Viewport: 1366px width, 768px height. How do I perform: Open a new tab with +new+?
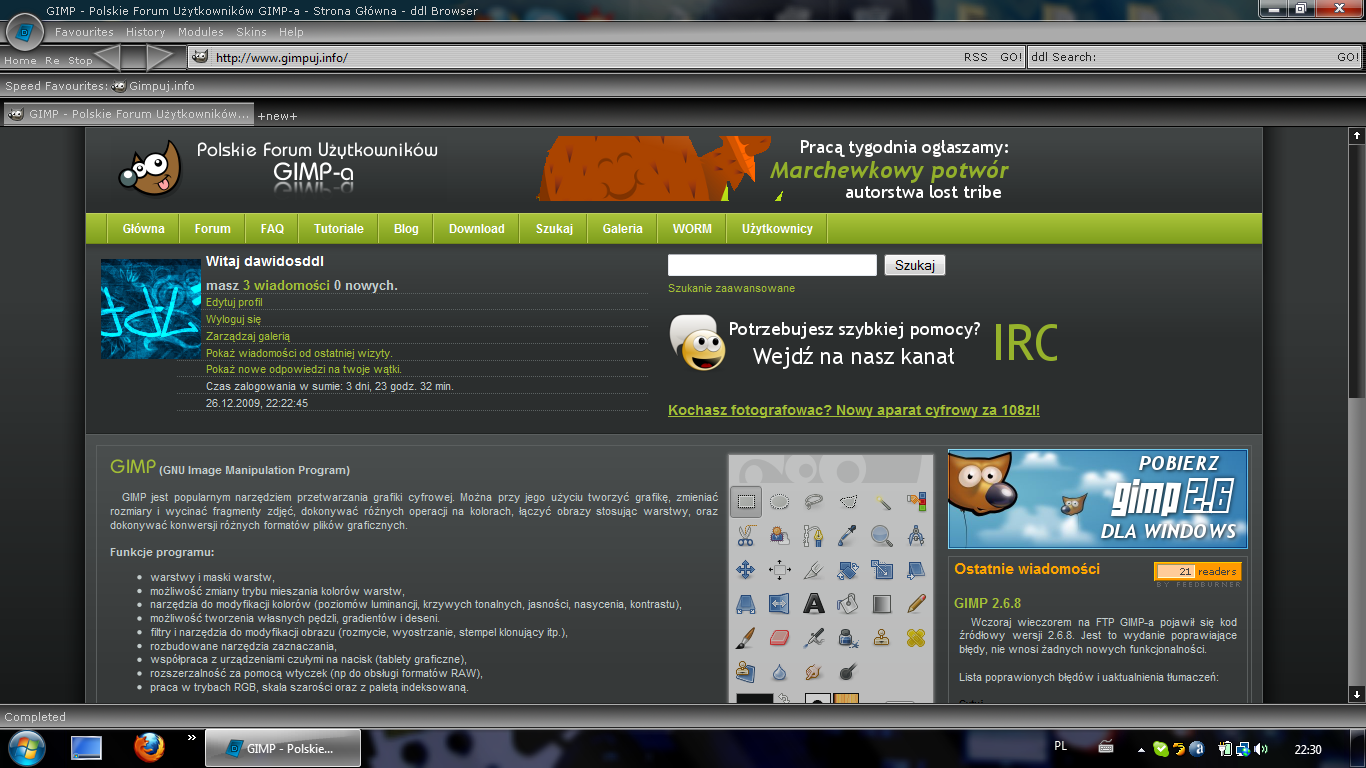coord(277,116)
